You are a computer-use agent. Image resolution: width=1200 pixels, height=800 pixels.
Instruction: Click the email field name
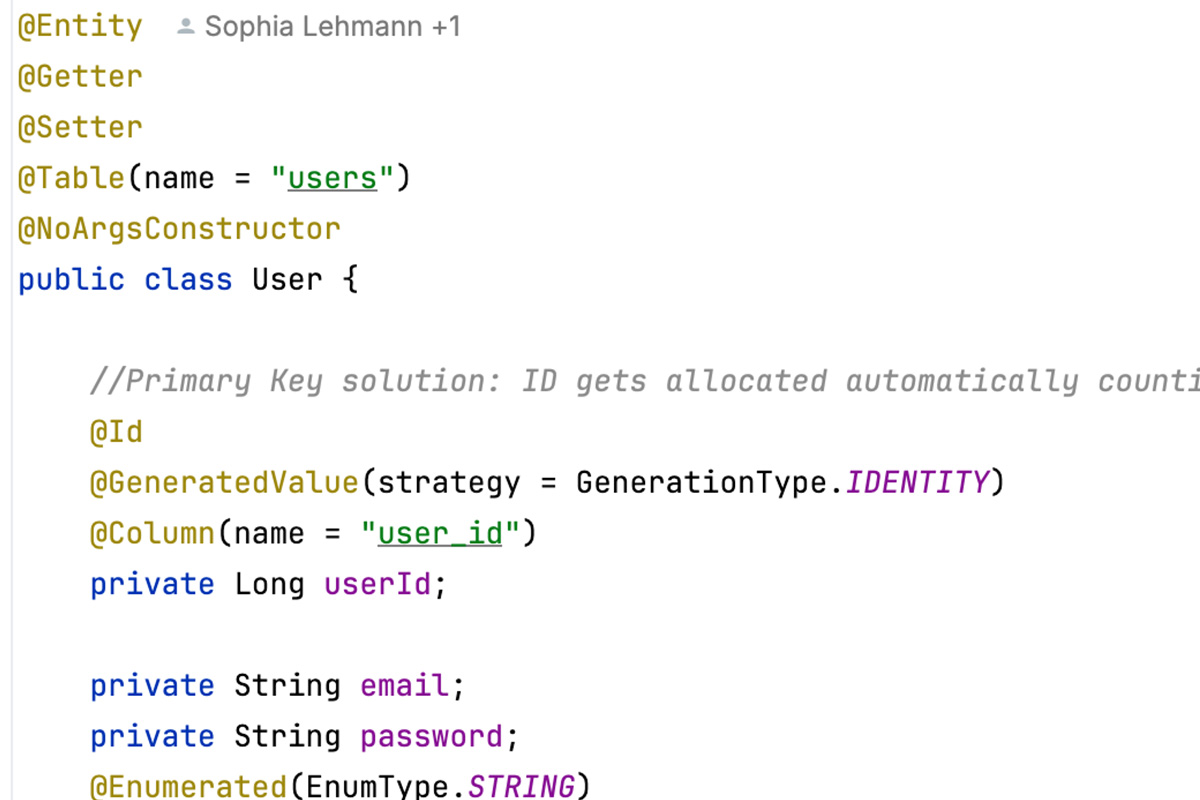click(404, 686)
